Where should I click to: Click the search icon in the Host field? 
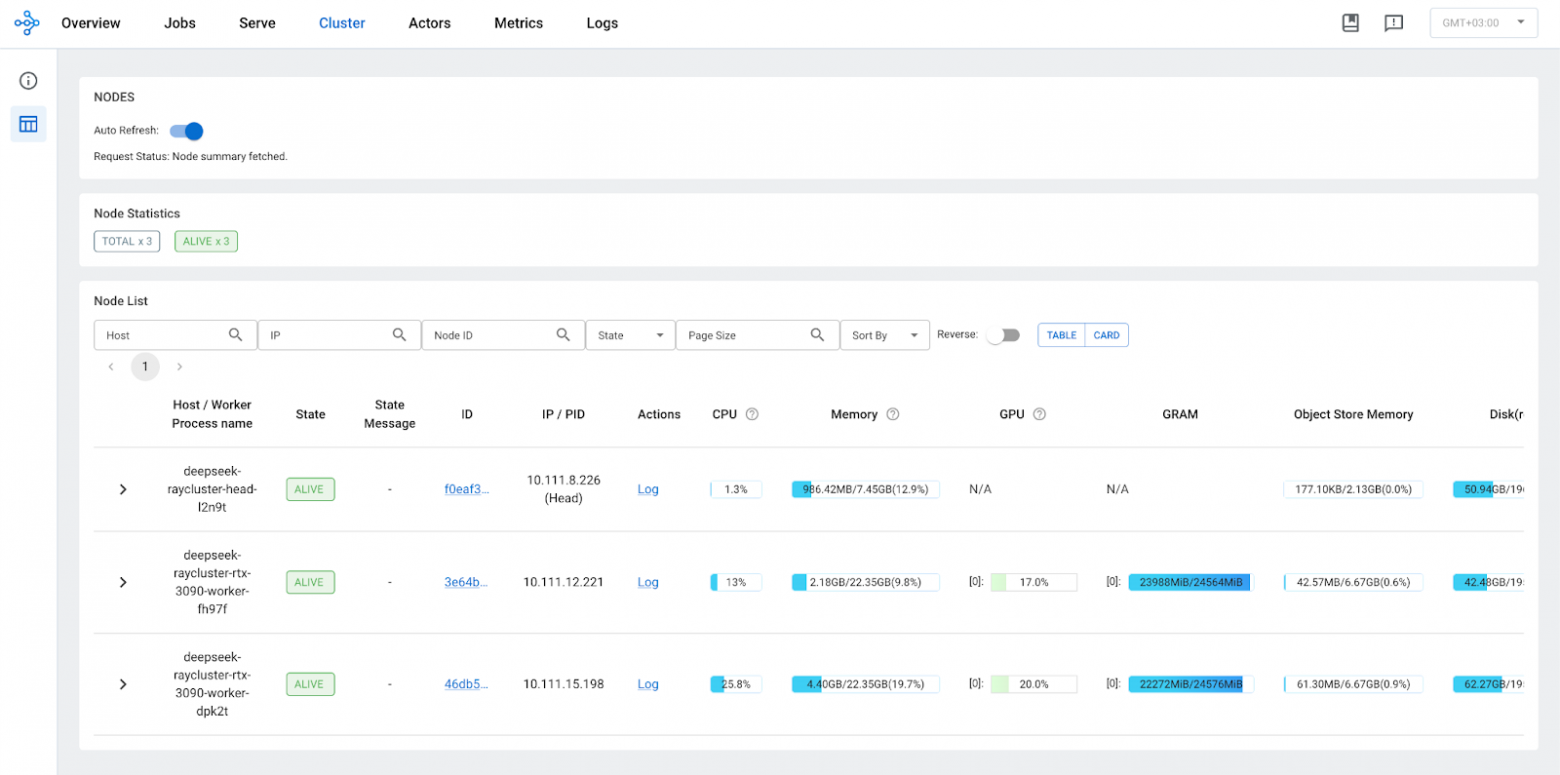(x=236, y=335)
